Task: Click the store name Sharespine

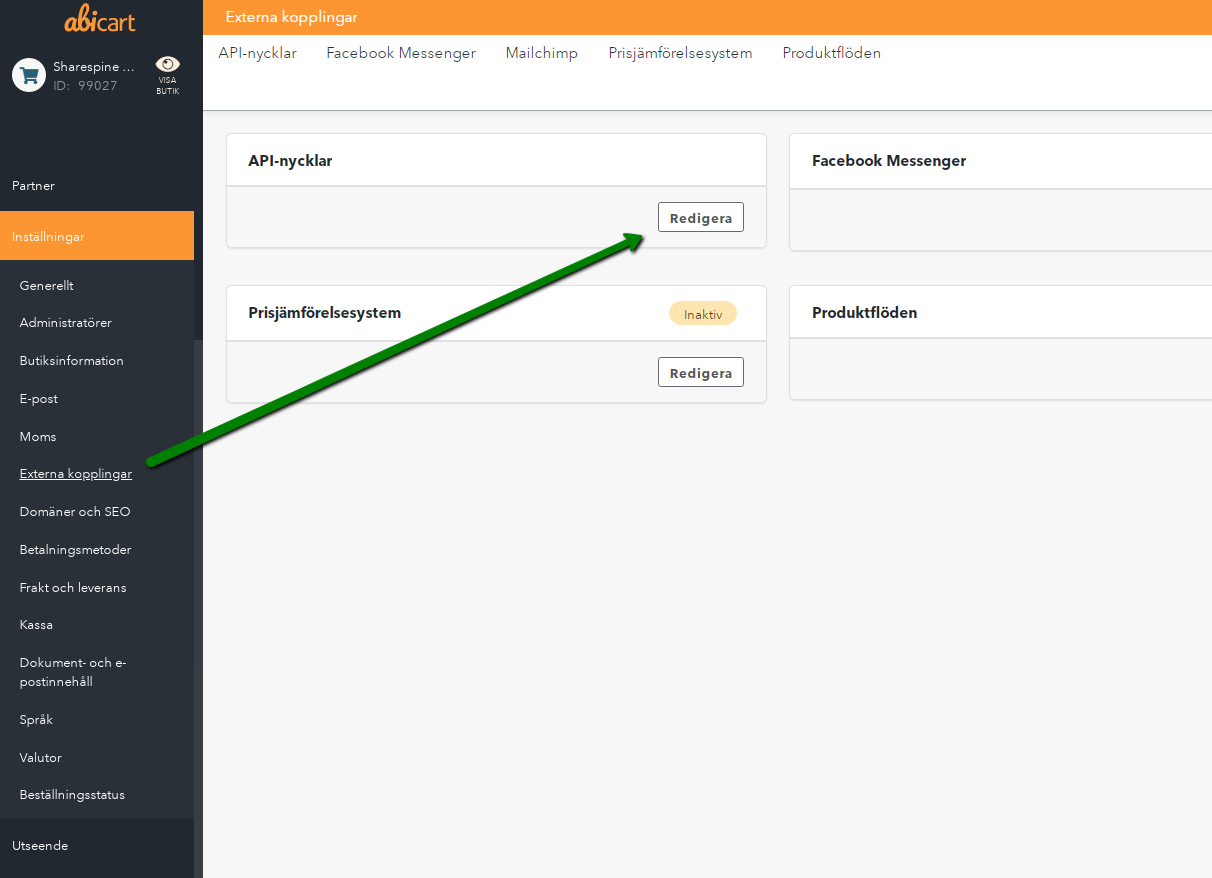Action: coord(93,67)
